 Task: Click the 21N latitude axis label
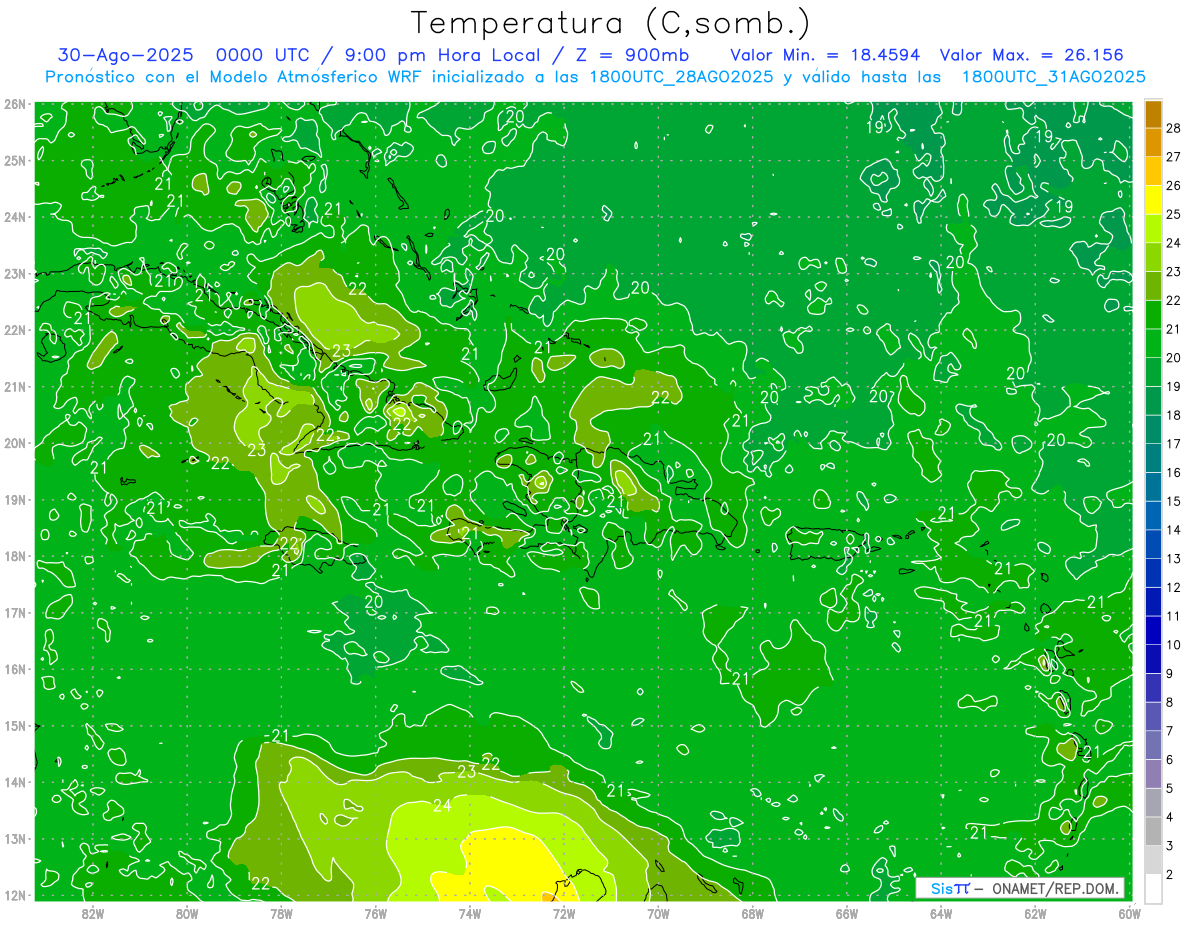coord(14,387)
